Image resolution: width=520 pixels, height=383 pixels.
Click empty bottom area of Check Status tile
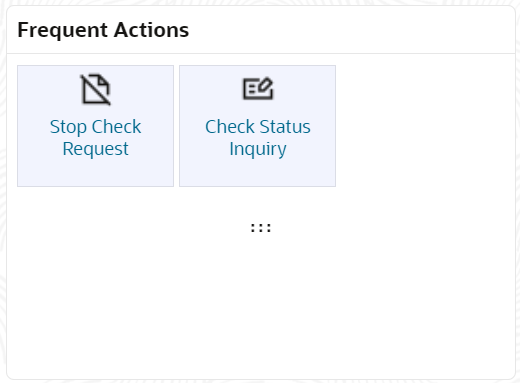click(257, 172)
